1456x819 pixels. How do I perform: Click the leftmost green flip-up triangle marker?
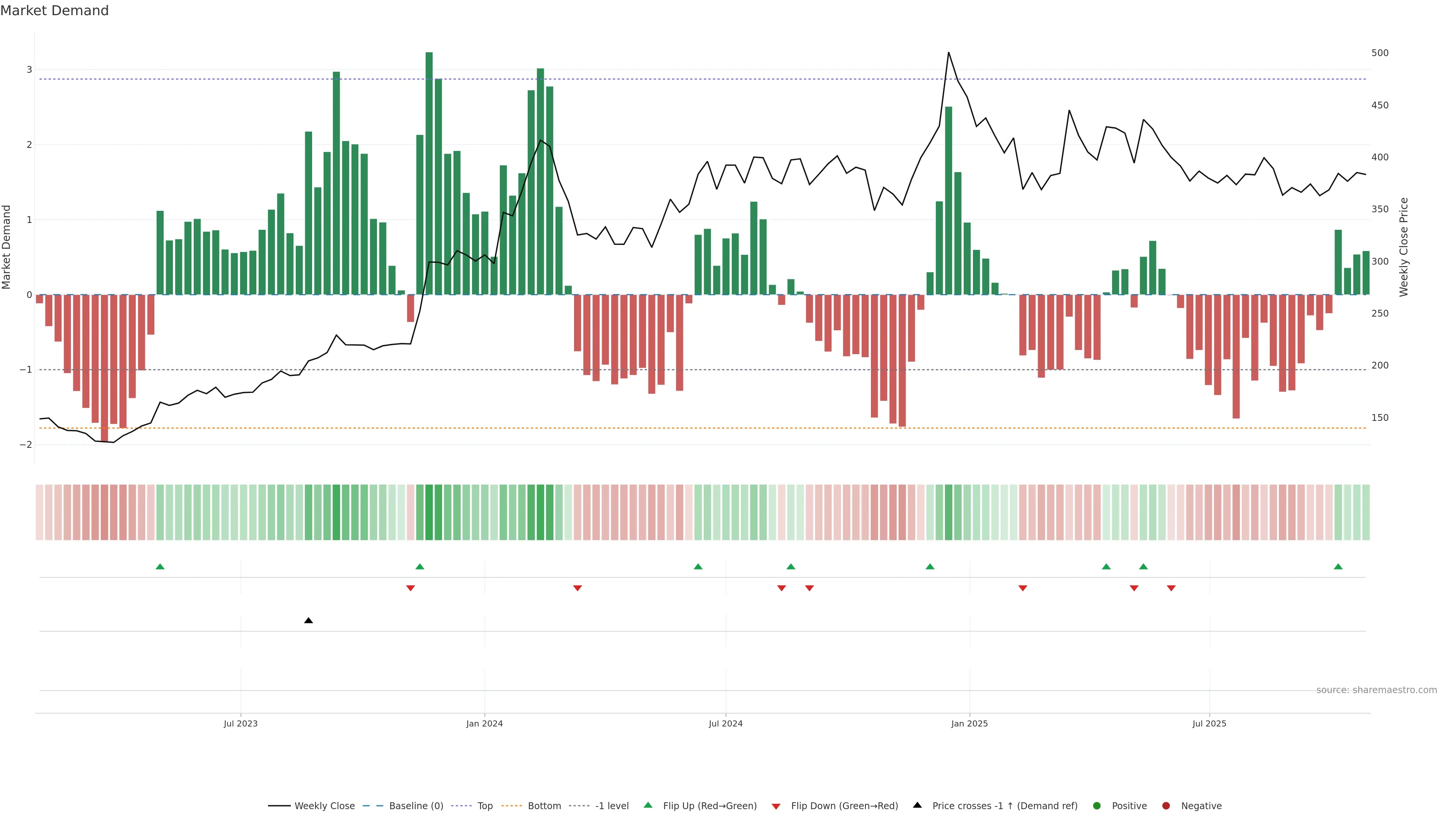click(x=160, y=567)
